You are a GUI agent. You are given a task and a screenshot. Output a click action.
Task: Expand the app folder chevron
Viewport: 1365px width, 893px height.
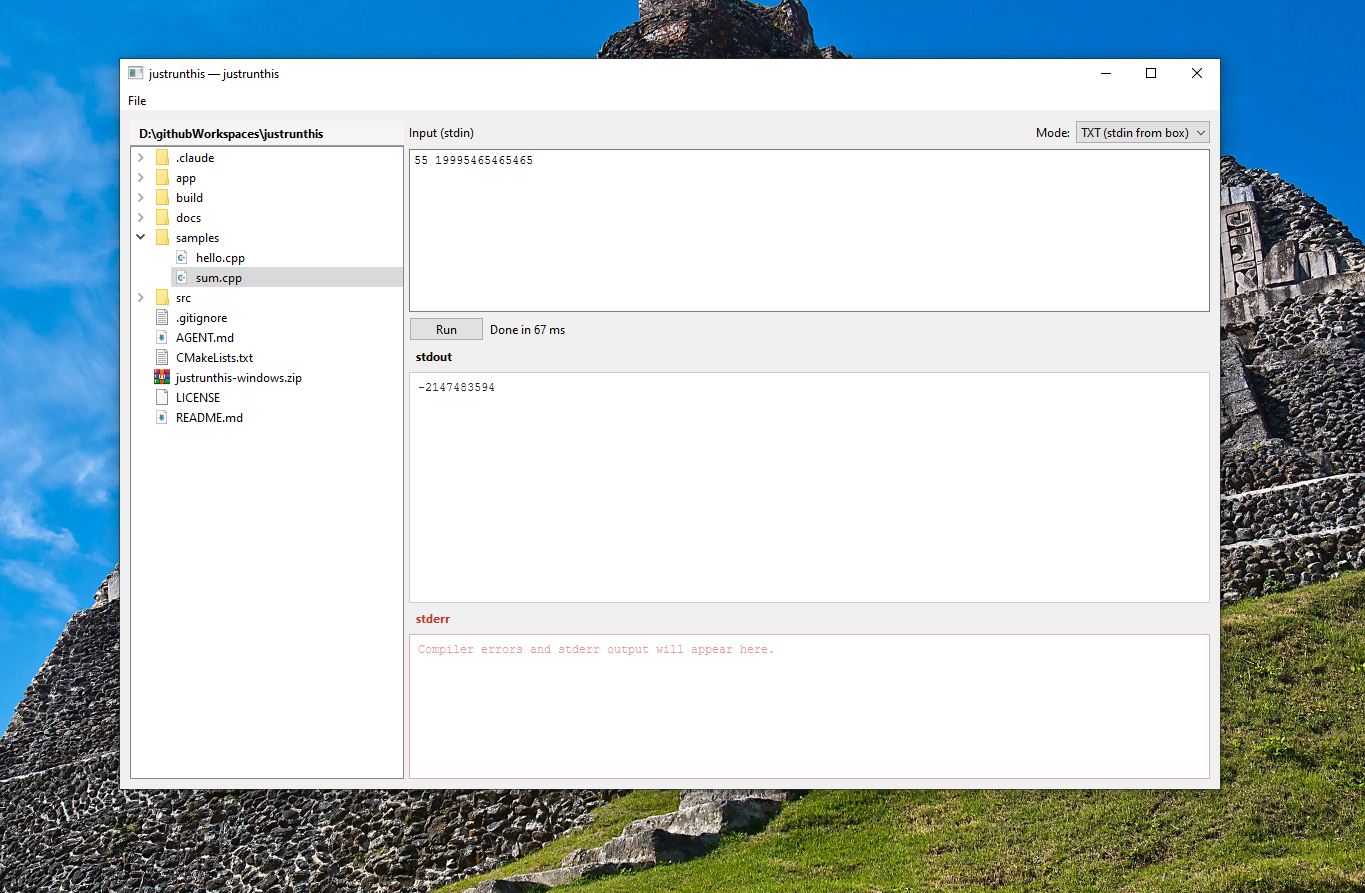[140, 178]
